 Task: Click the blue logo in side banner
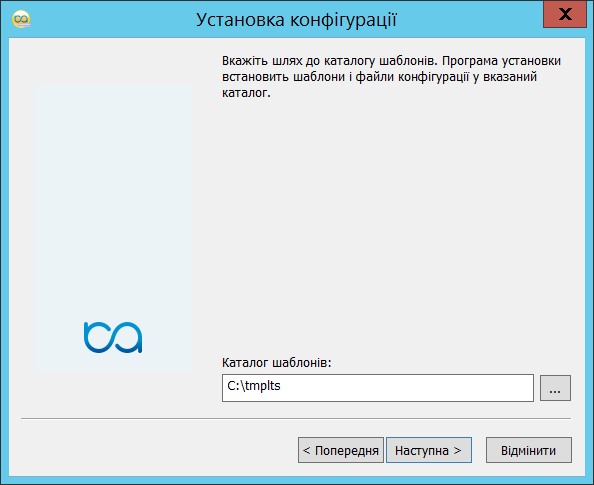coord(113,337)
